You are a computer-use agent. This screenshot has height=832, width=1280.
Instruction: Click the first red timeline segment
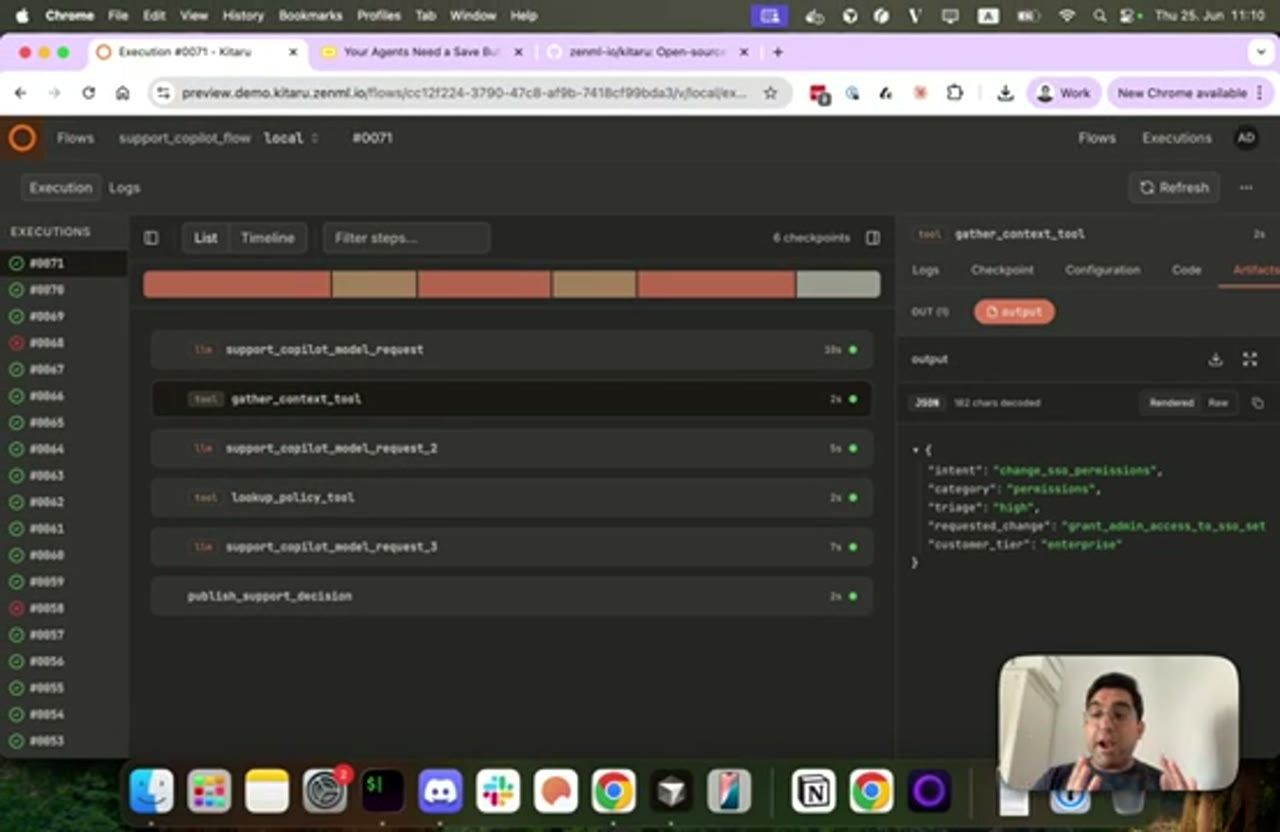(237, 284)
